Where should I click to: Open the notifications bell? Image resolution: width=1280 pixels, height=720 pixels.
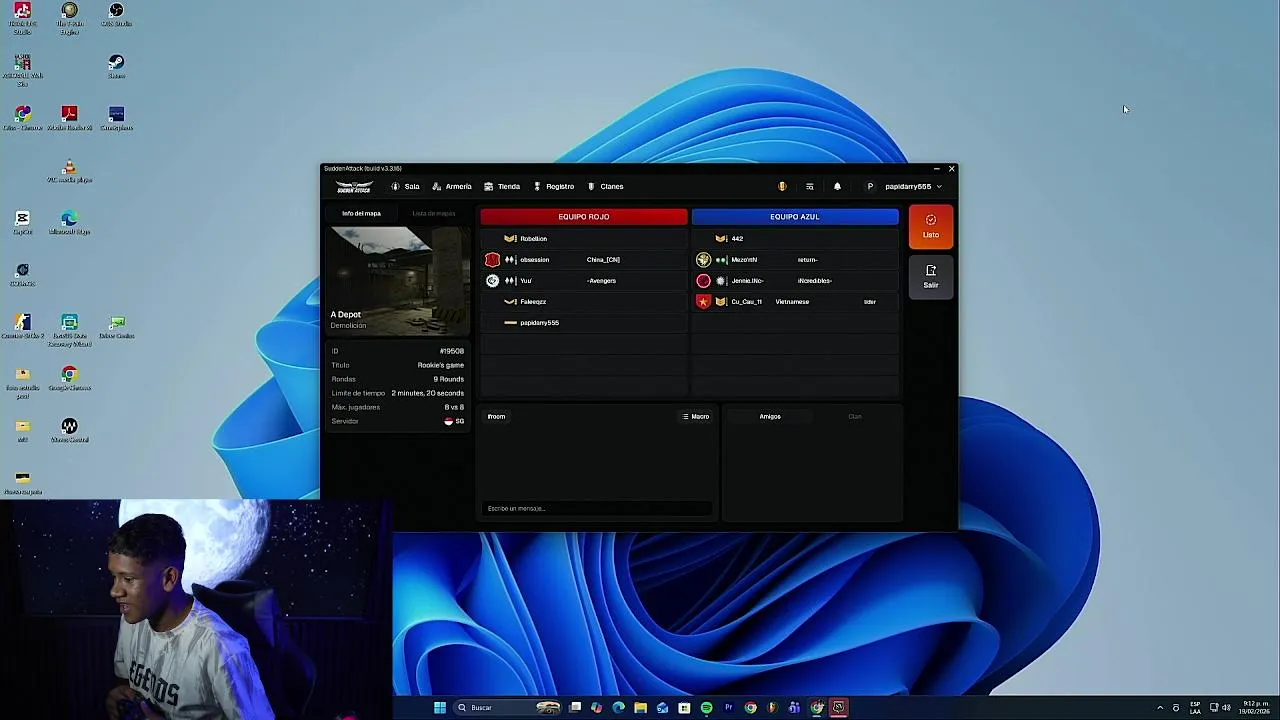coord(837,187)
